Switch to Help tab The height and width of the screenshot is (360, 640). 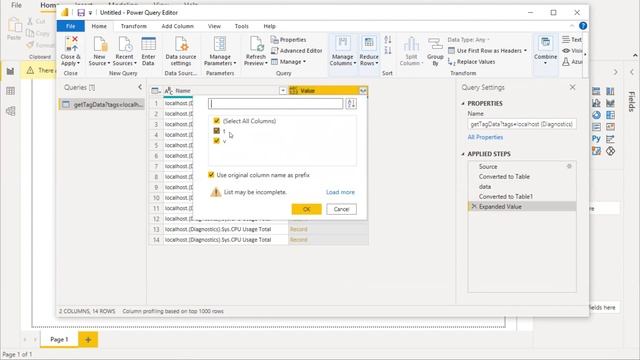pos(269,26)
